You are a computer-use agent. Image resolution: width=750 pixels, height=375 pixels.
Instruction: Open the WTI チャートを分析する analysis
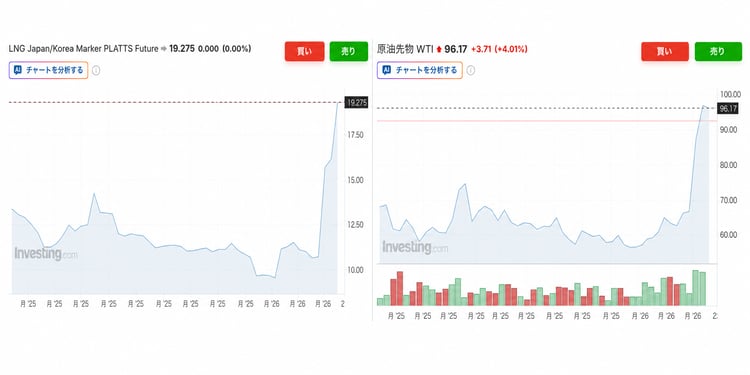pyautogui.click(x=419, y=70)
